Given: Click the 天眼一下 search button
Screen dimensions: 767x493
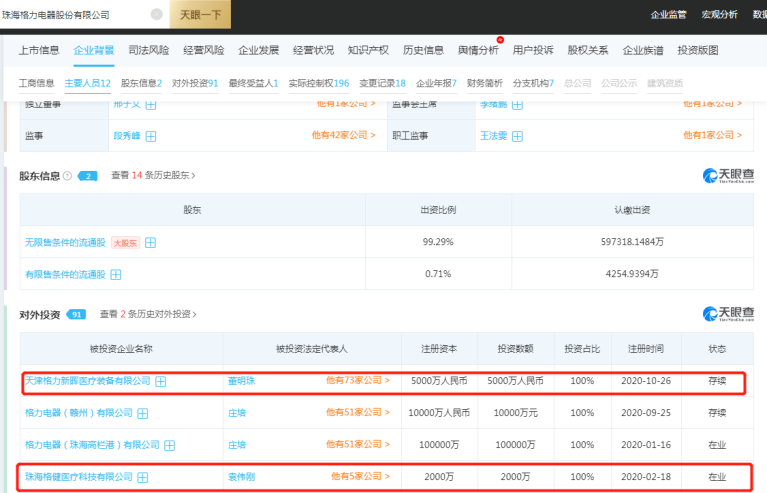Looking at the screenshot, I should click(200, 15).
